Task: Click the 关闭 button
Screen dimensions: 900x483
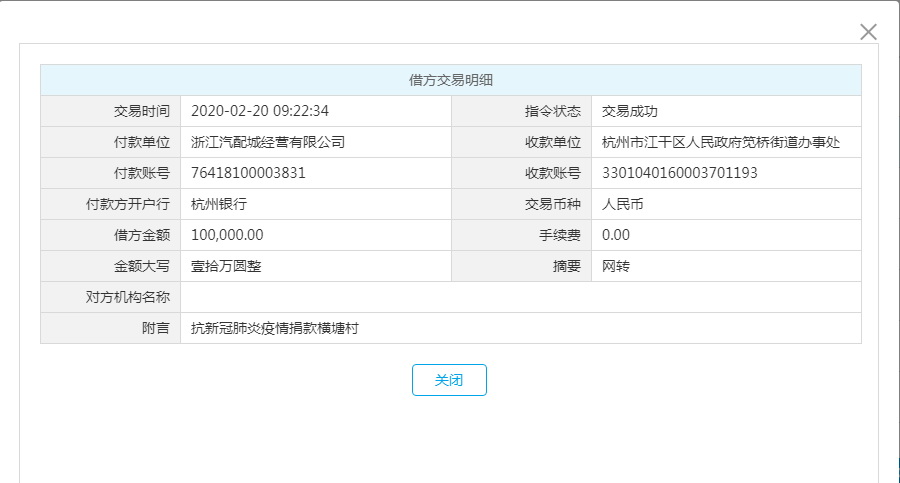Action: 449,380
